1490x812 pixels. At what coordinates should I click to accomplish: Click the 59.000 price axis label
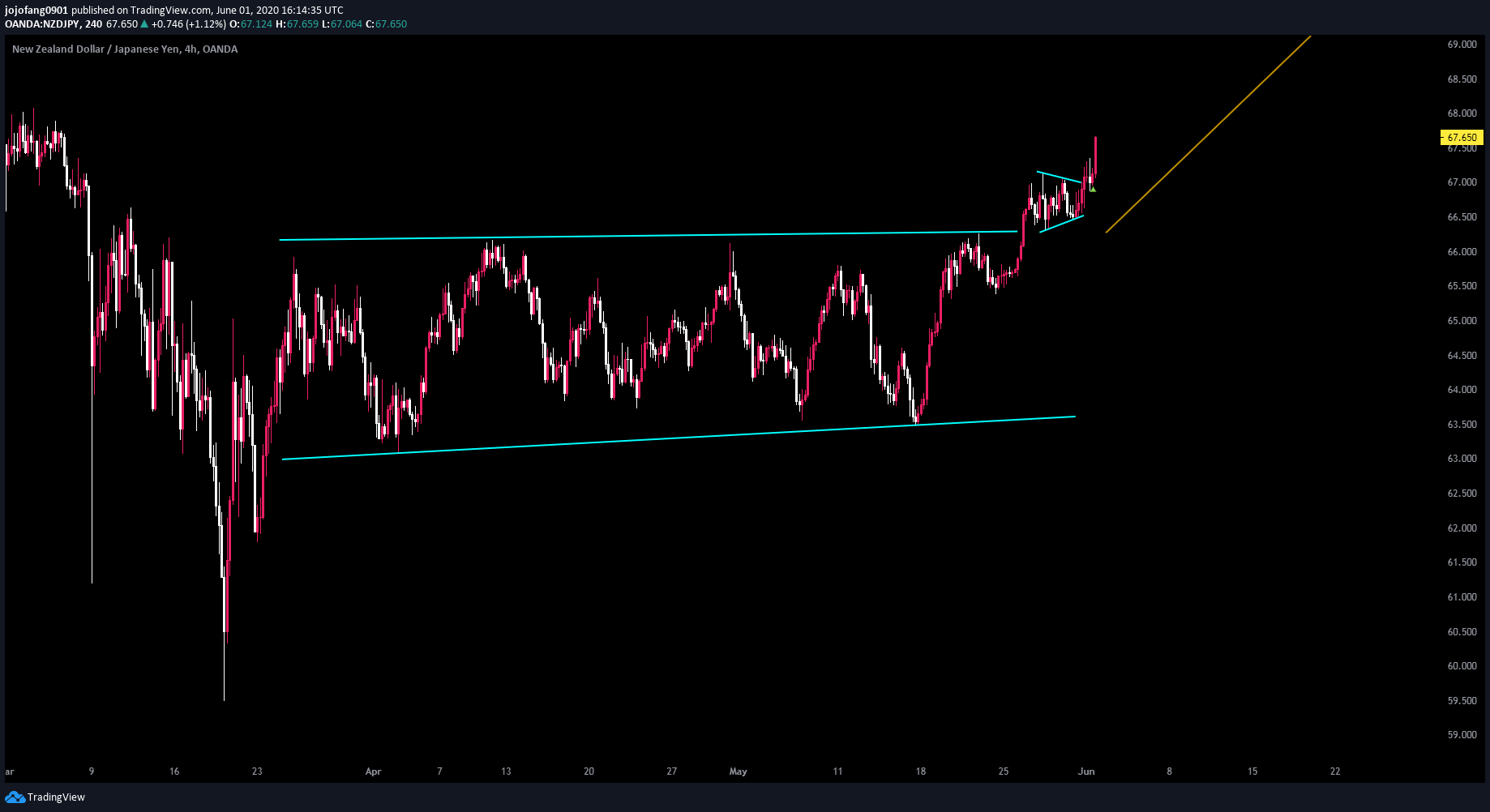click(x=1462, y=735)
